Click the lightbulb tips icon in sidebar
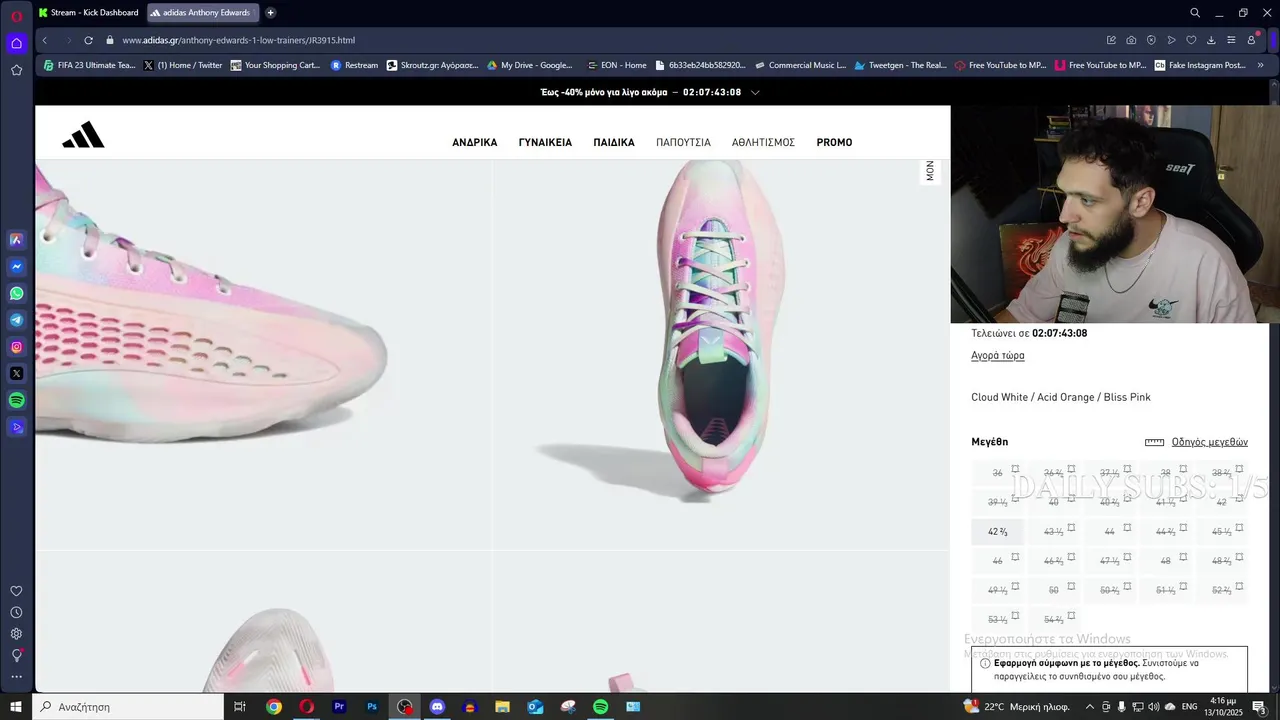 [x=16, y=655]
